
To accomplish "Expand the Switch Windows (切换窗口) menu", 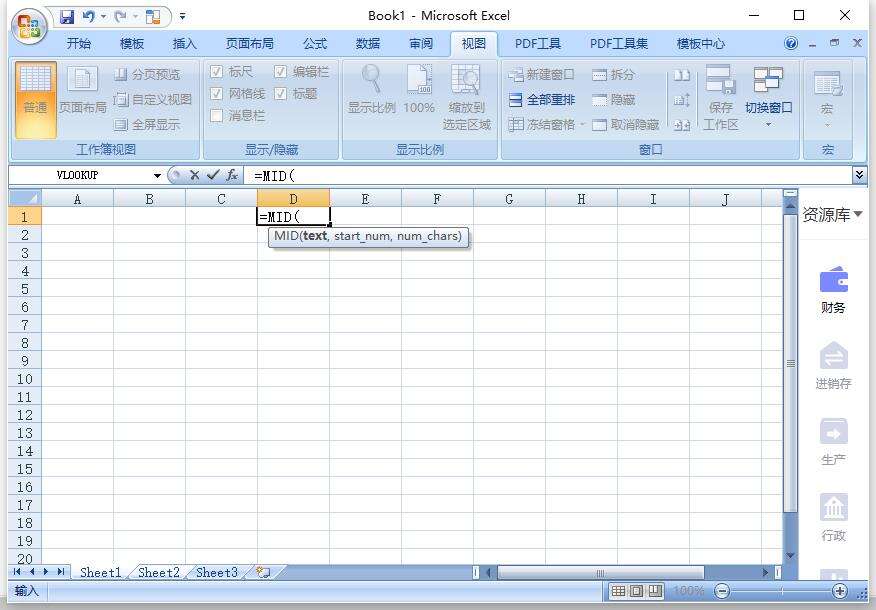I will pos(768,98).
